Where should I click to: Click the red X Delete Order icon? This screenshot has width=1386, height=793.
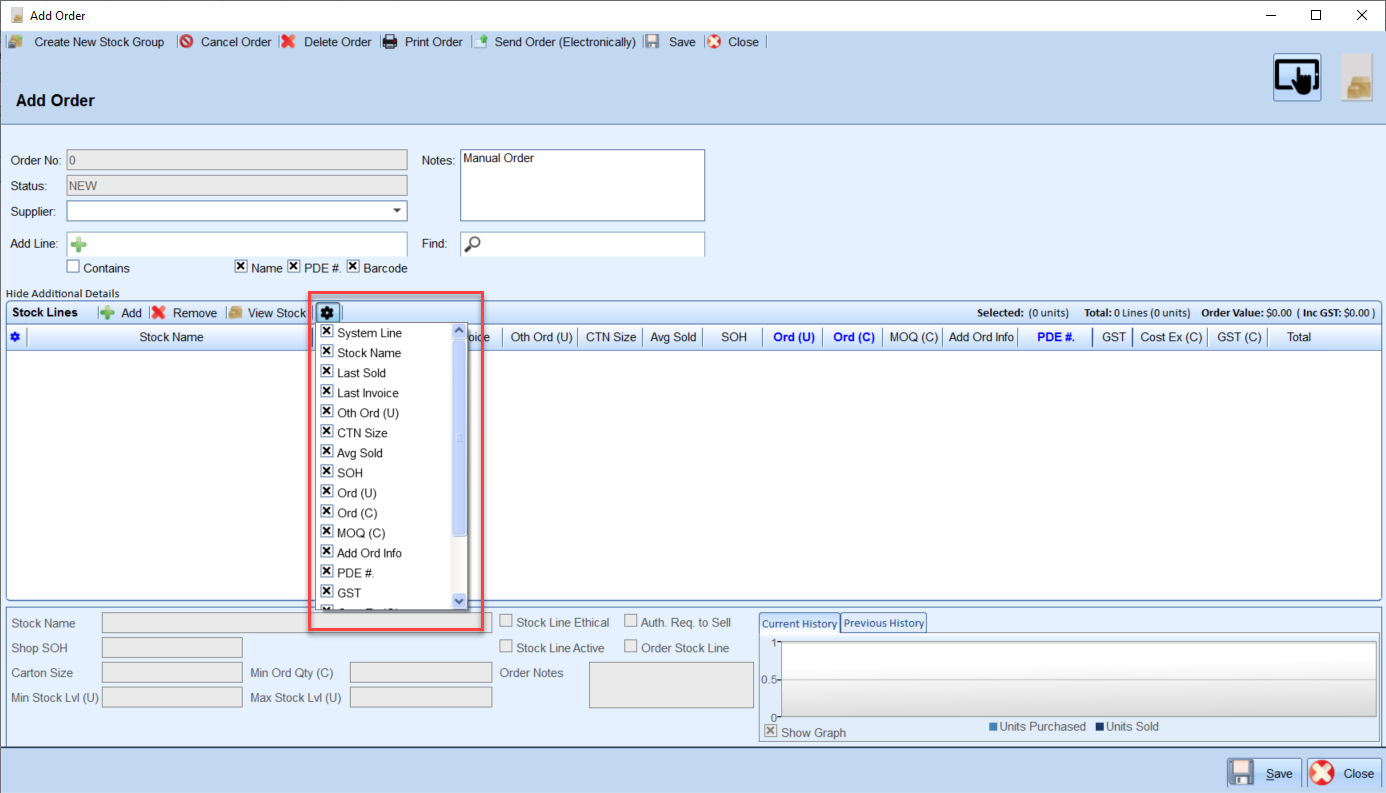point(288,42)
